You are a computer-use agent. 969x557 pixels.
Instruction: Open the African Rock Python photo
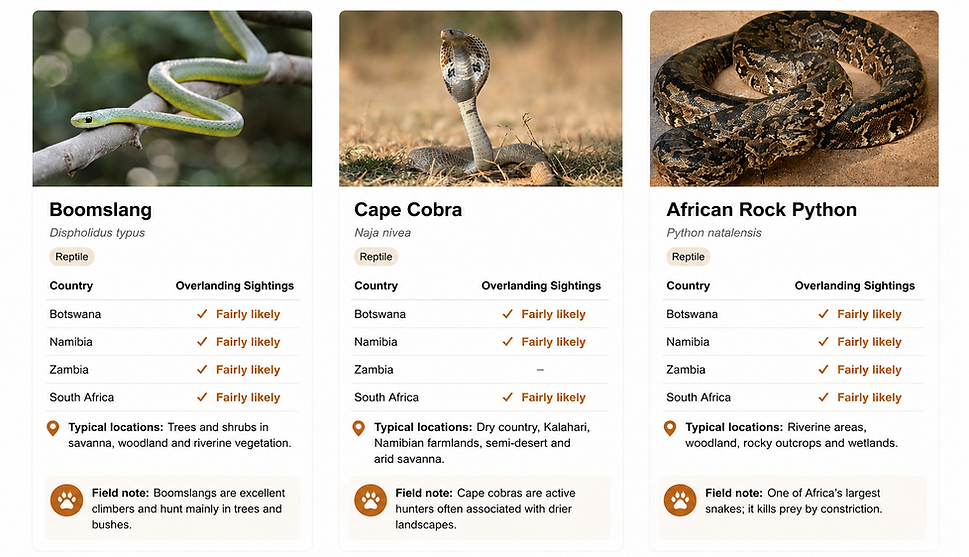[794, 98]
